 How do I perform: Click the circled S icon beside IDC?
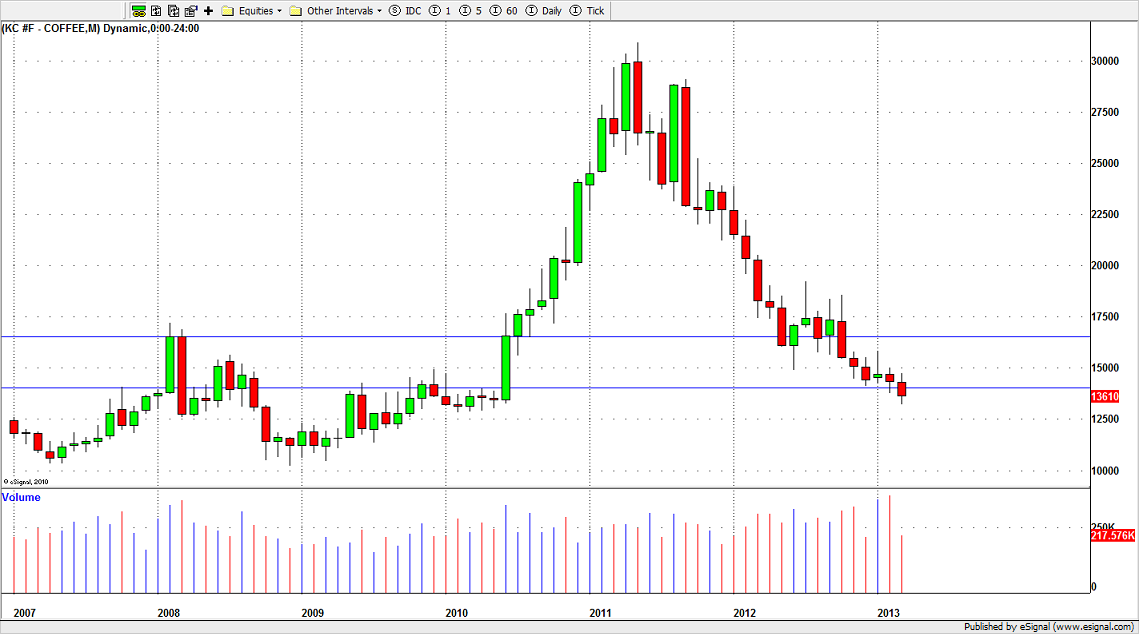pyautogui.click(x=395, y=11)
